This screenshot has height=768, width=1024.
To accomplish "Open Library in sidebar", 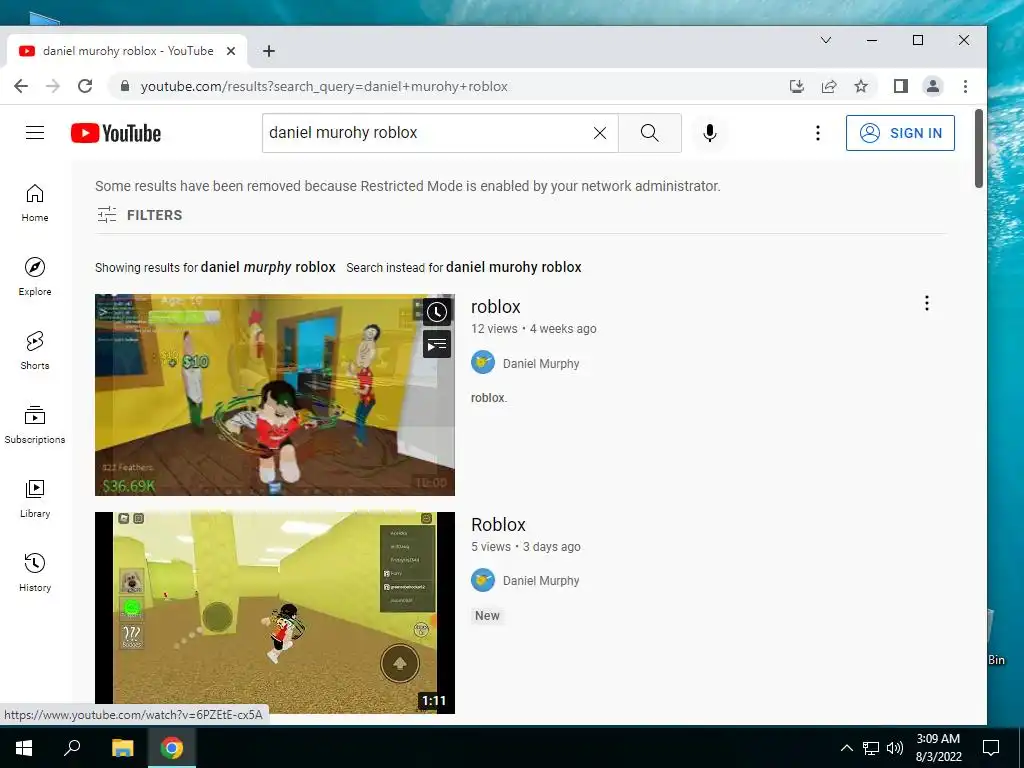I will pos(35,498).
